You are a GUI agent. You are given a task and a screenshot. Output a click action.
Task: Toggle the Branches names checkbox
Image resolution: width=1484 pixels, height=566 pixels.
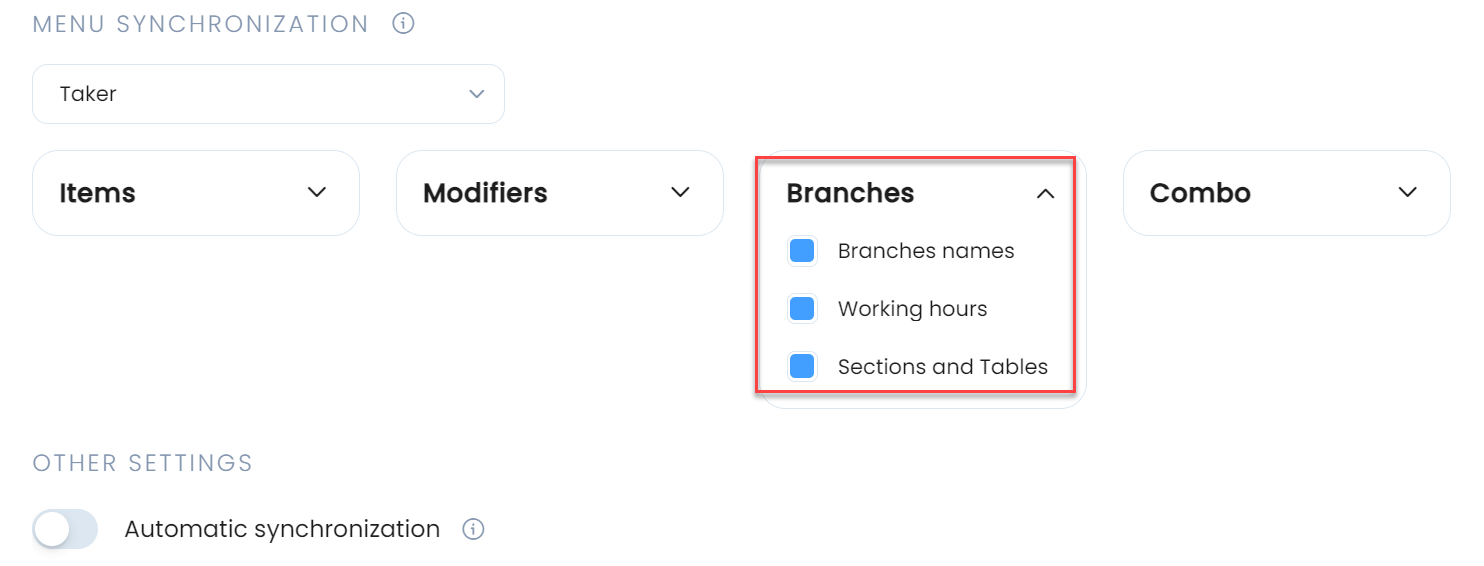click(802, 251)
